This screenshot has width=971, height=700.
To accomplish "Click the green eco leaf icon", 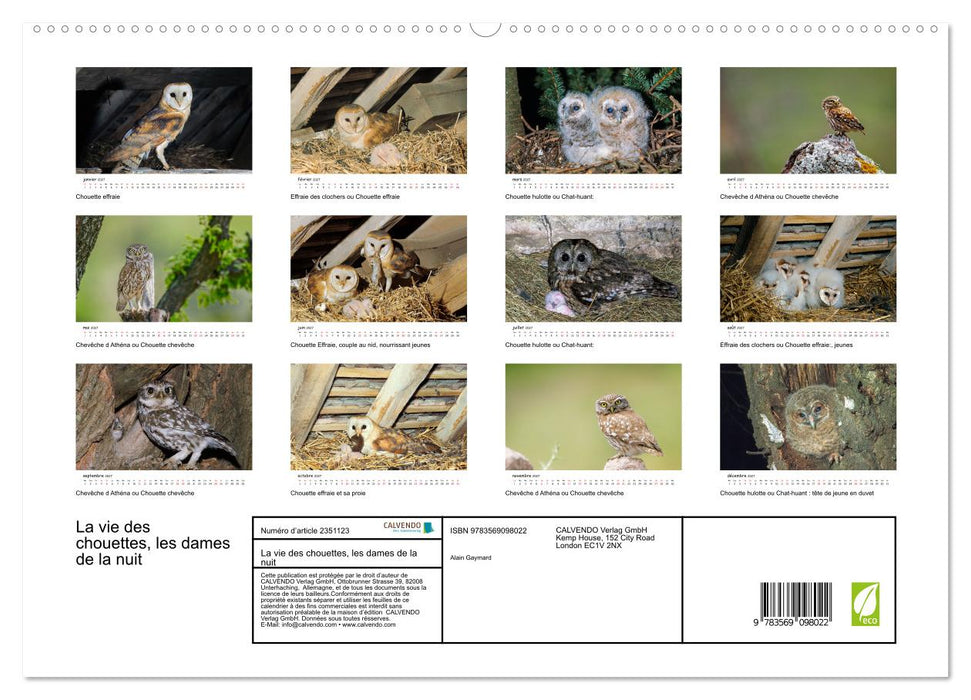I will 865,604.
